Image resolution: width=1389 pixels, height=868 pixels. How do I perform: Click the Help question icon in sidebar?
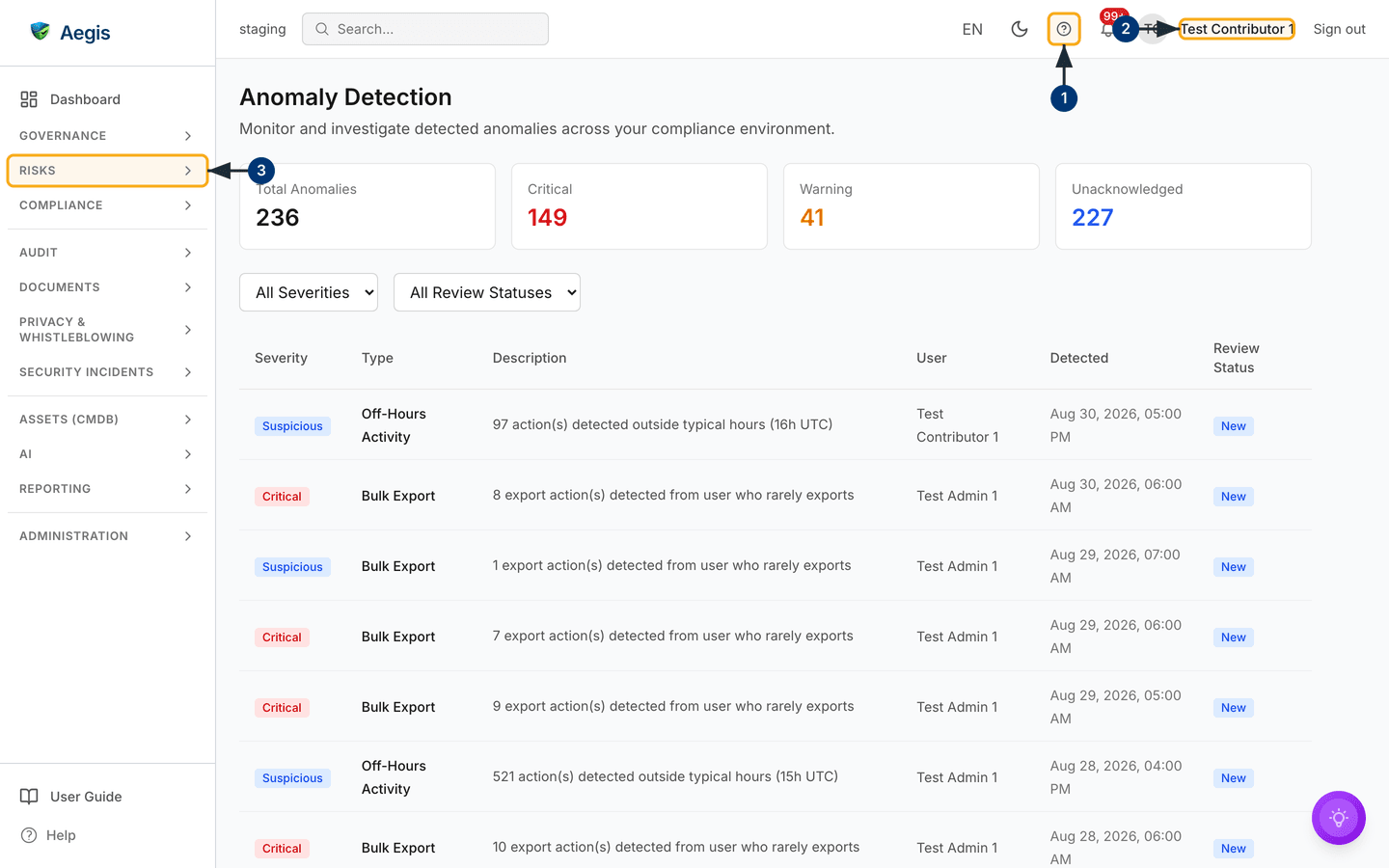(x=29, y=835)
